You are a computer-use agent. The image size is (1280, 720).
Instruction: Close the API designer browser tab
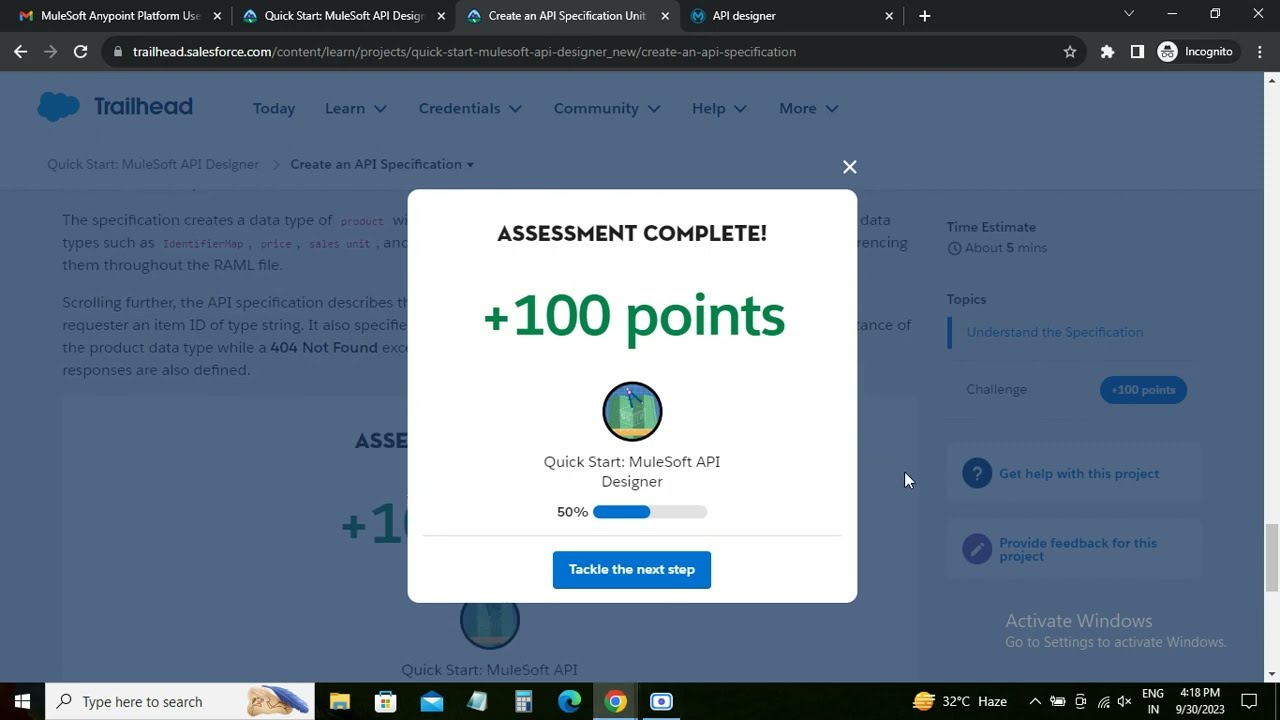pyautogui.click(x=889, y=16)
